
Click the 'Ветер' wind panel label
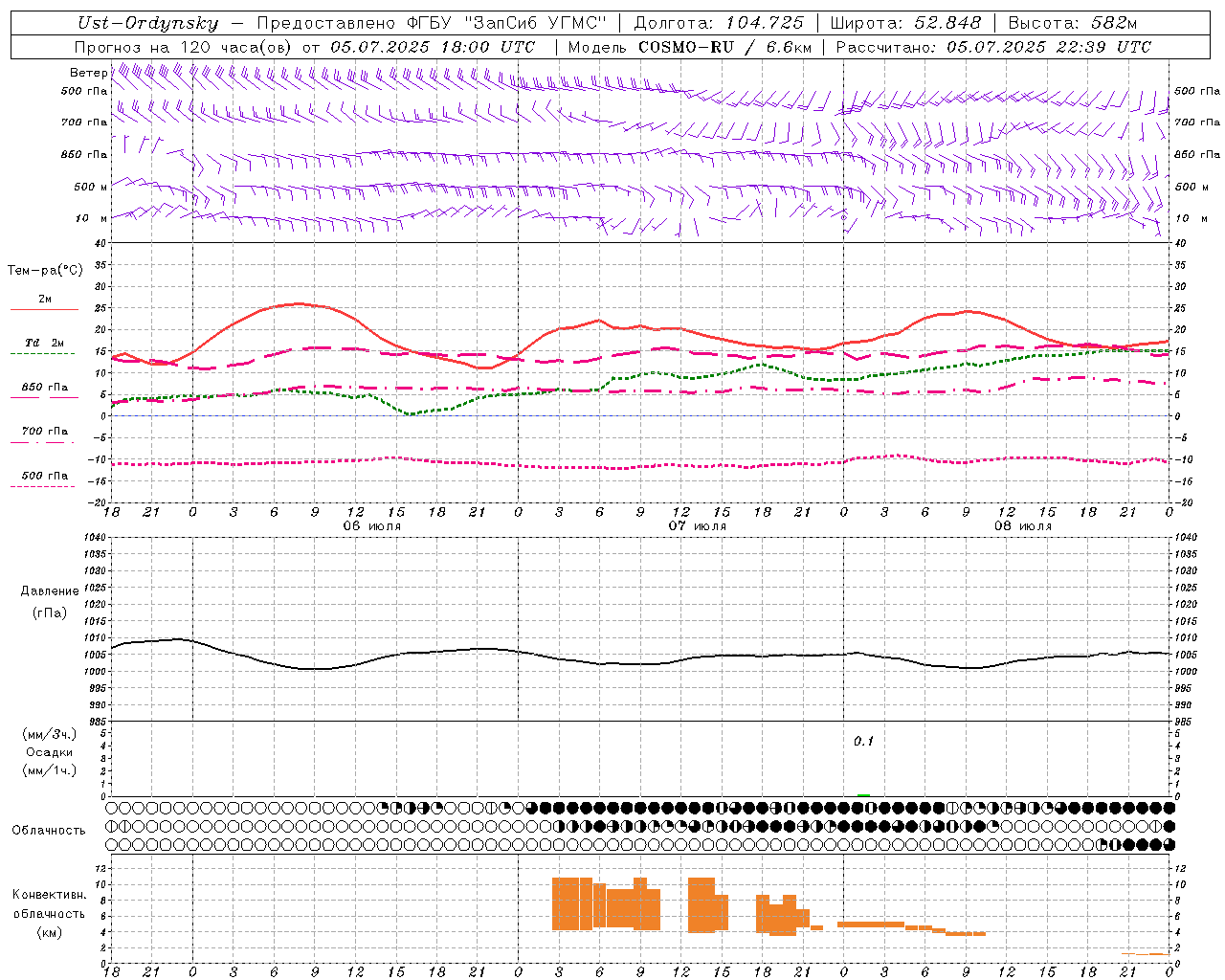88,73
